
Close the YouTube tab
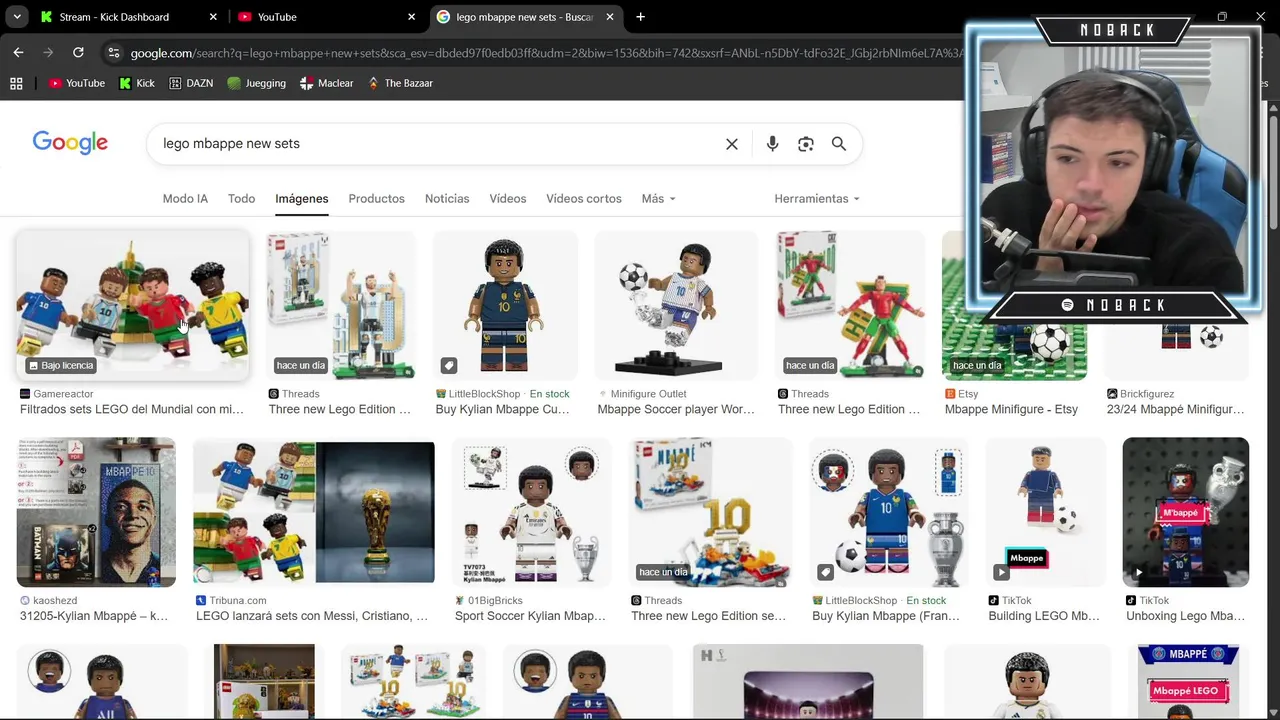point(411,17)
